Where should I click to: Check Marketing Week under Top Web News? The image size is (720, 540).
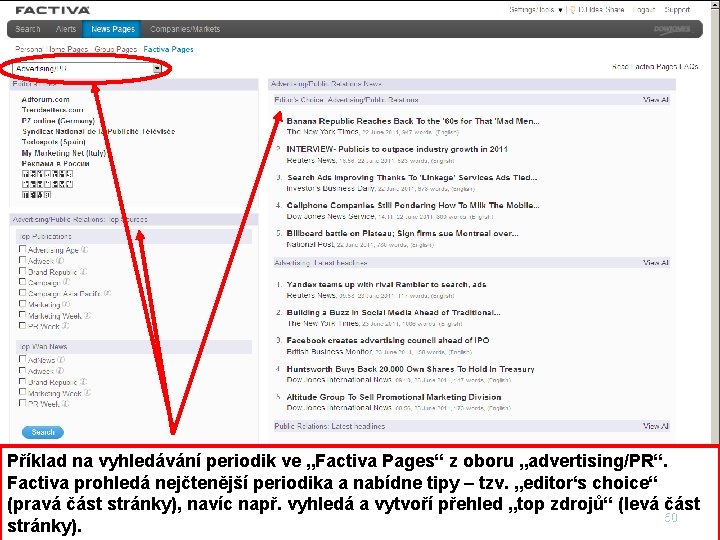click(x=22, y=392)
